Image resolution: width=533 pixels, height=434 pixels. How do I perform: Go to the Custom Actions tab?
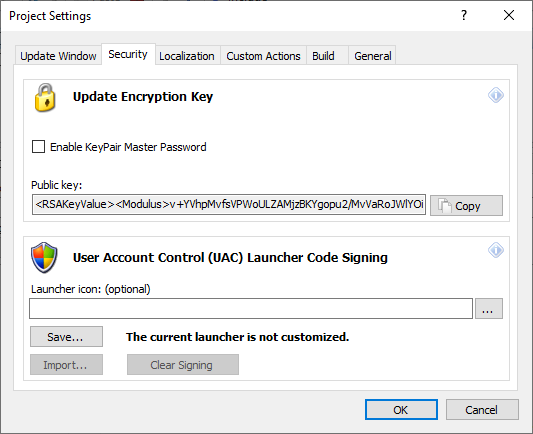click(263, 56)
